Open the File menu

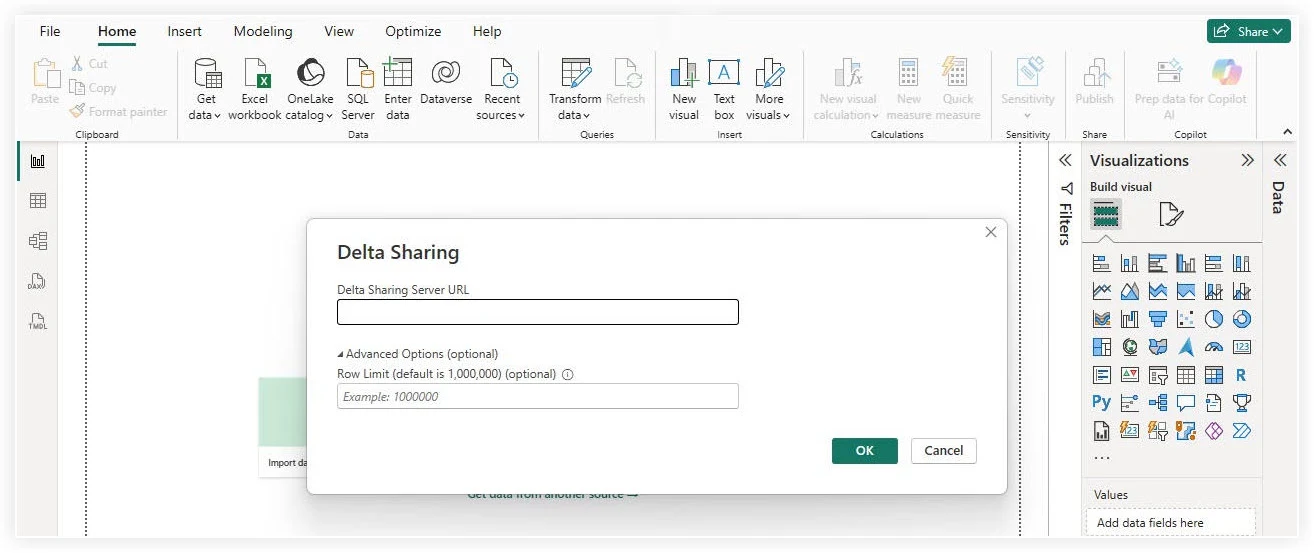click(50, 31)
